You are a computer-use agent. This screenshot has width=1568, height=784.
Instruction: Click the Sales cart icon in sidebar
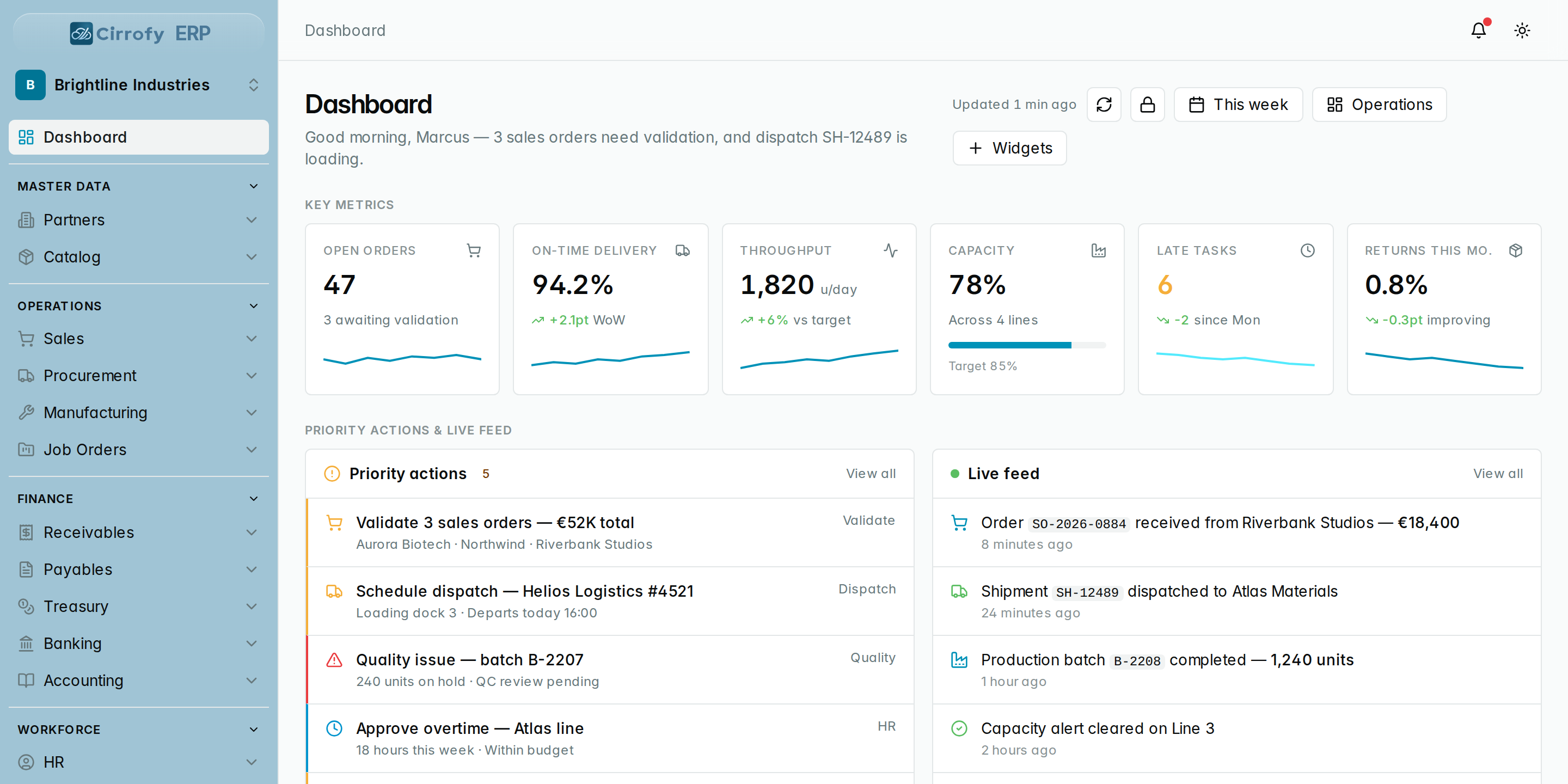click(26, 339)
